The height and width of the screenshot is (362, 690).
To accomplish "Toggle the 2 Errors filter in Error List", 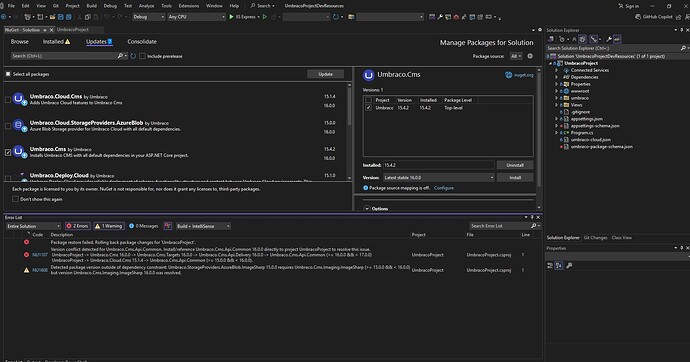I will (x=77, y=226).
